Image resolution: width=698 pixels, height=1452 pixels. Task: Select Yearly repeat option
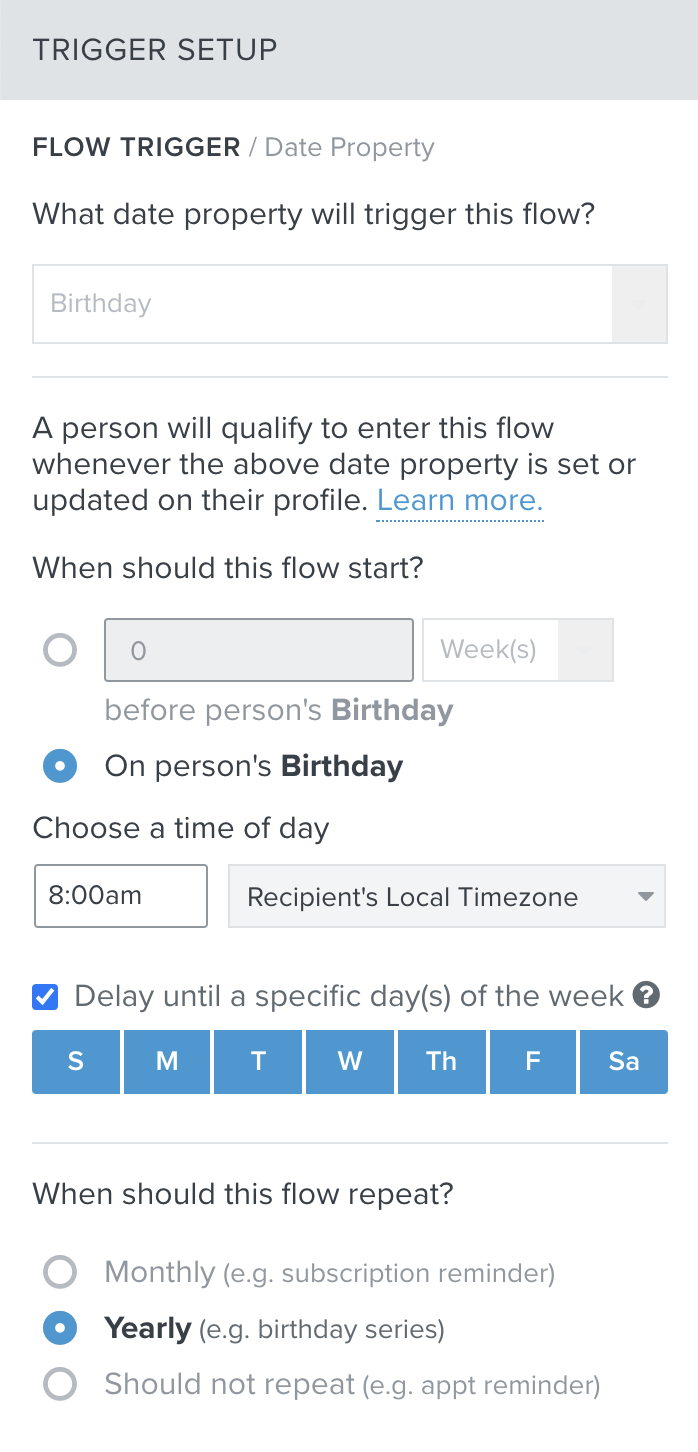pyautogui.click(x=60, y=1329)
